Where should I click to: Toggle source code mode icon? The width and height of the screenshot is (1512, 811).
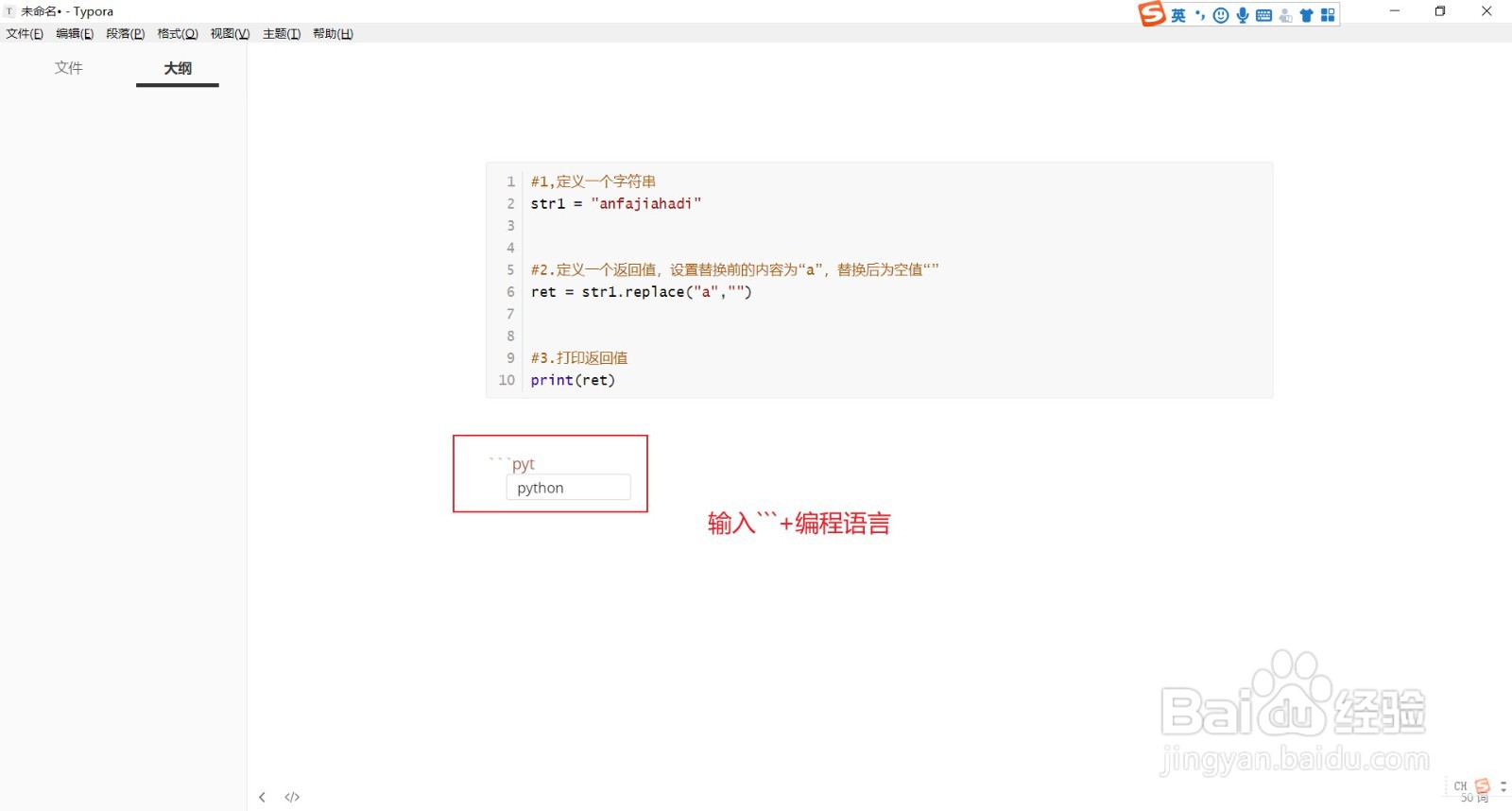292,797
